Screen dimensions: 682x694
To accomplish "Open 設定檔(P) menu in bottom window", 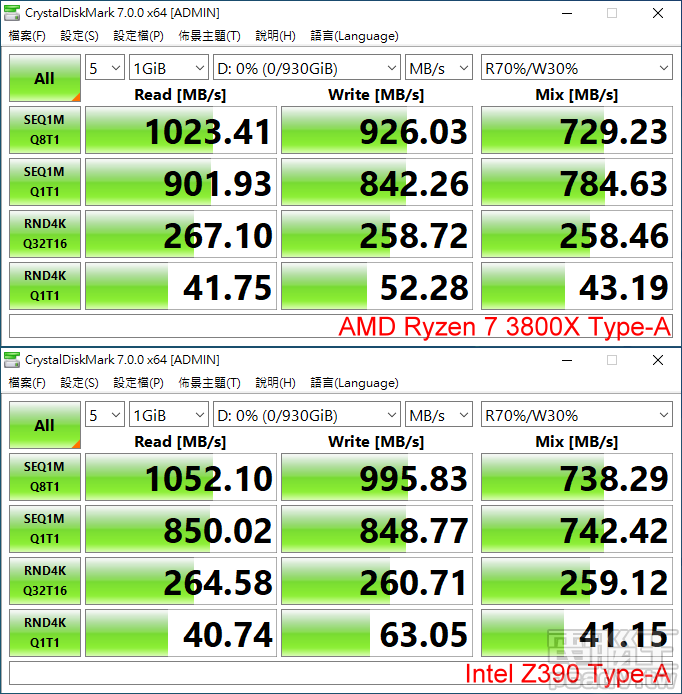I will coord(139,383).
